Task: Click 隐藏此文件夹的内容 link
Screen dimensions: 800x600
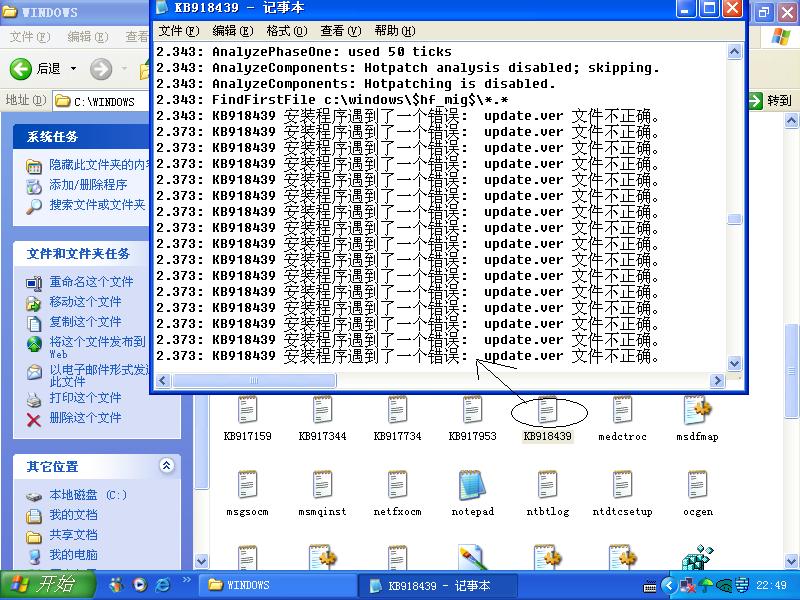Action: 99,165
